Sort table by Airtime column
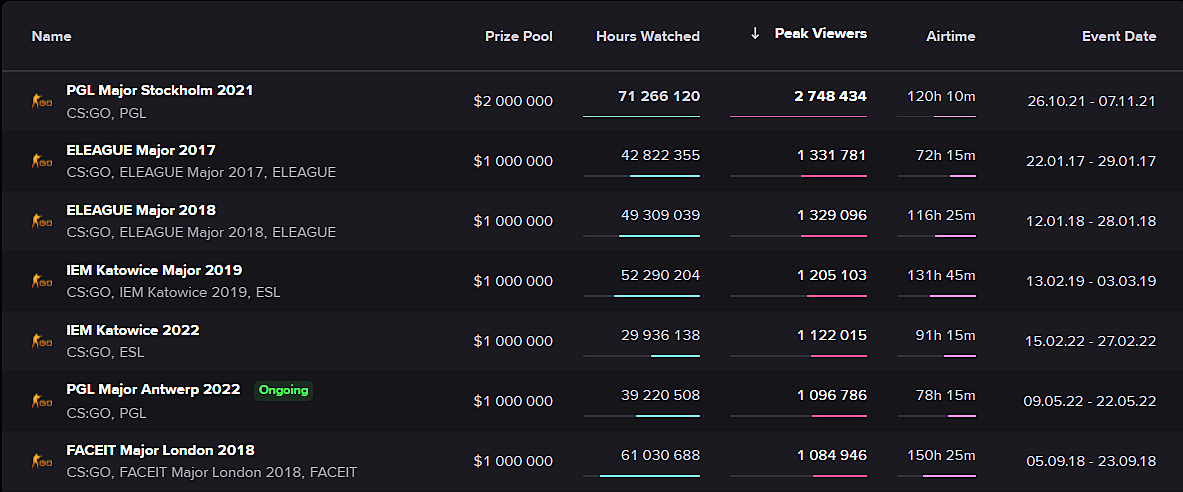The width and height of the screenshot is (1183, 492). tap(951, 36)
